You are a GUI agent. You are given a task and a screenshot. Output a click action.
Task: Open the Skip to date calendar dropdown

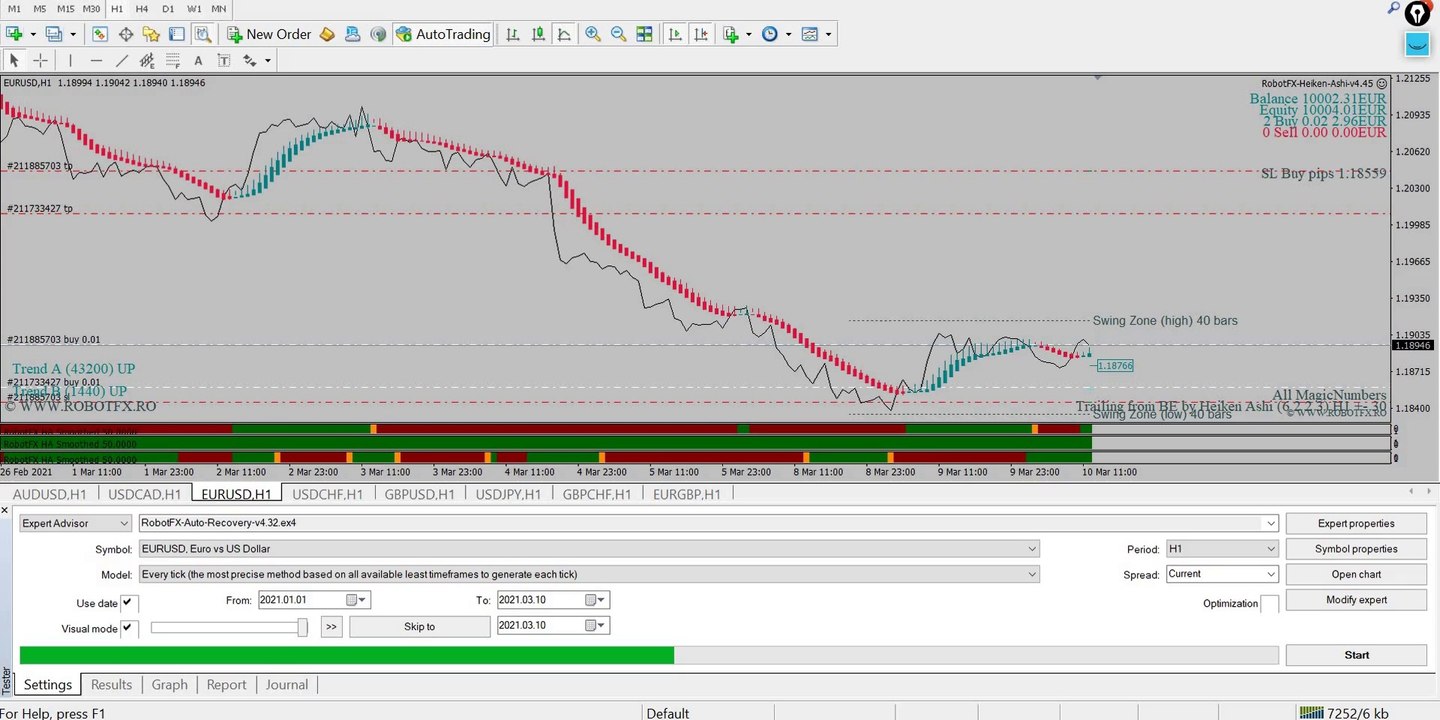click(597, 625)
